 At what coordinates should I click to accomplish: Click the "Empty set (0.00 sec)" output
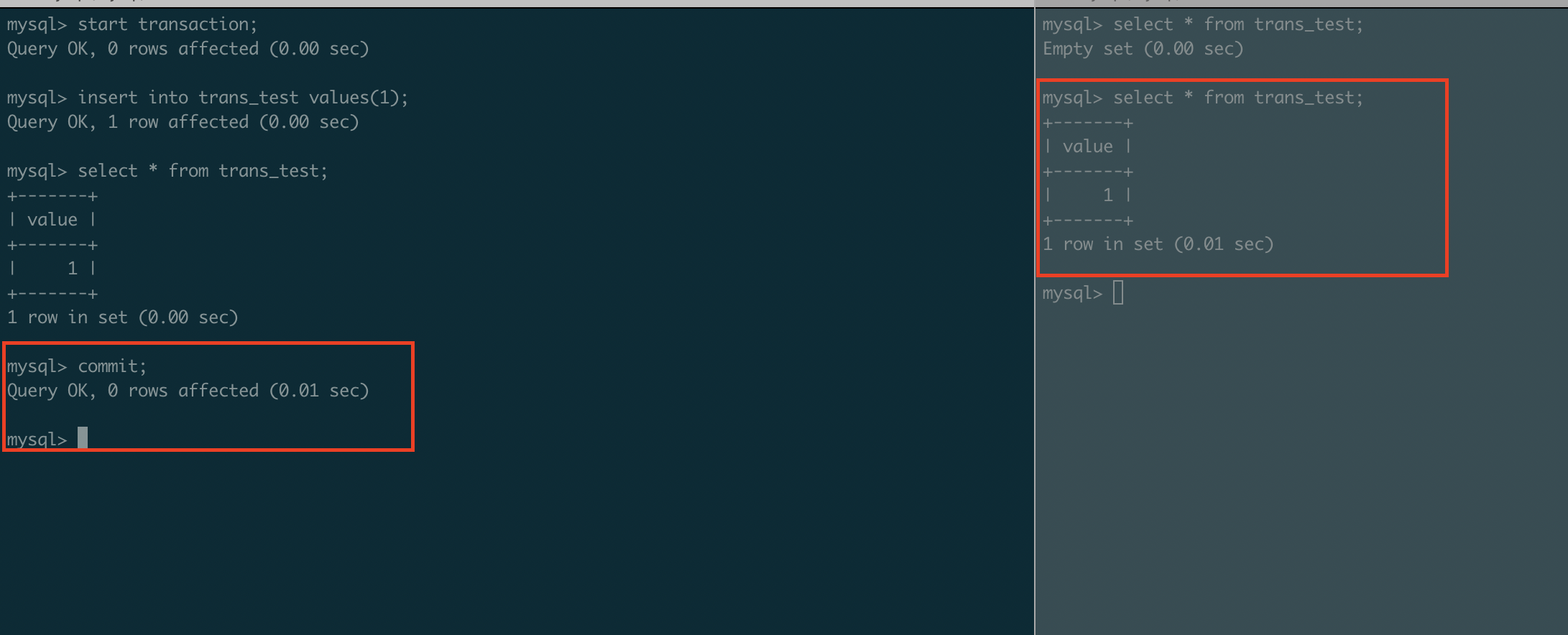[1143, 49]
